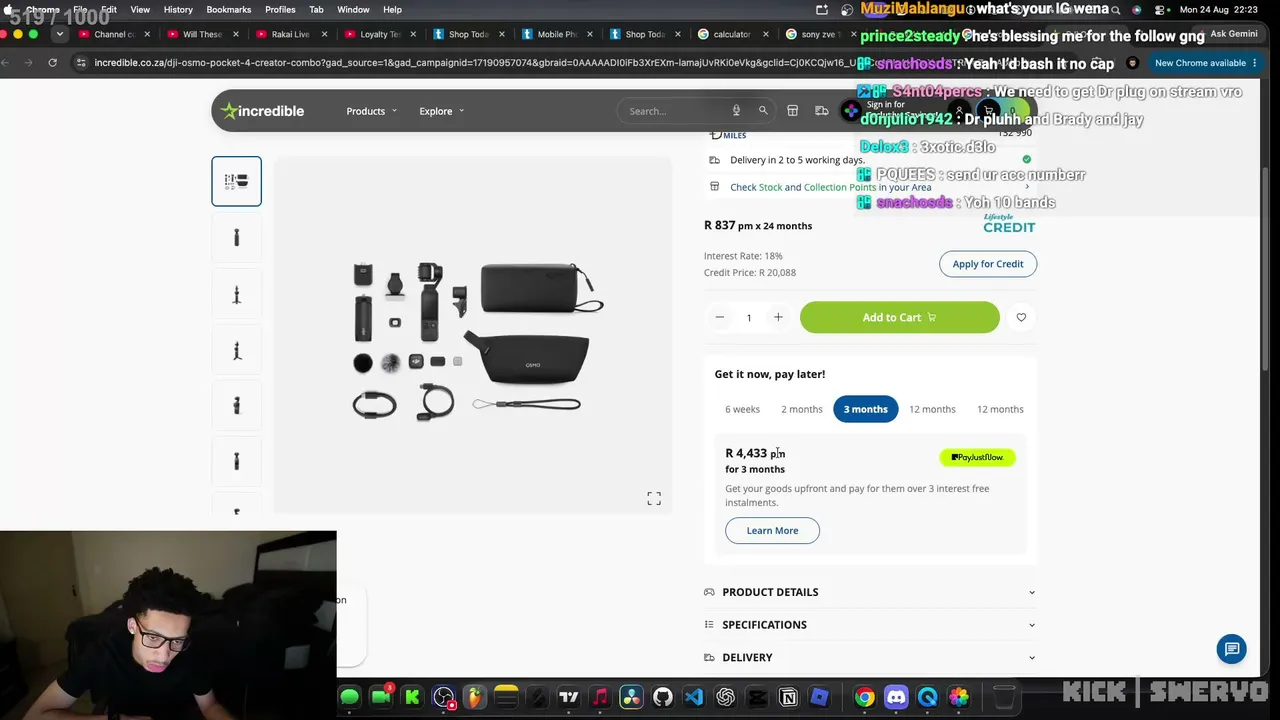Open OBS Studio from the dock
The width and height of the screenshot is (1280, 720).
(443, 697)
